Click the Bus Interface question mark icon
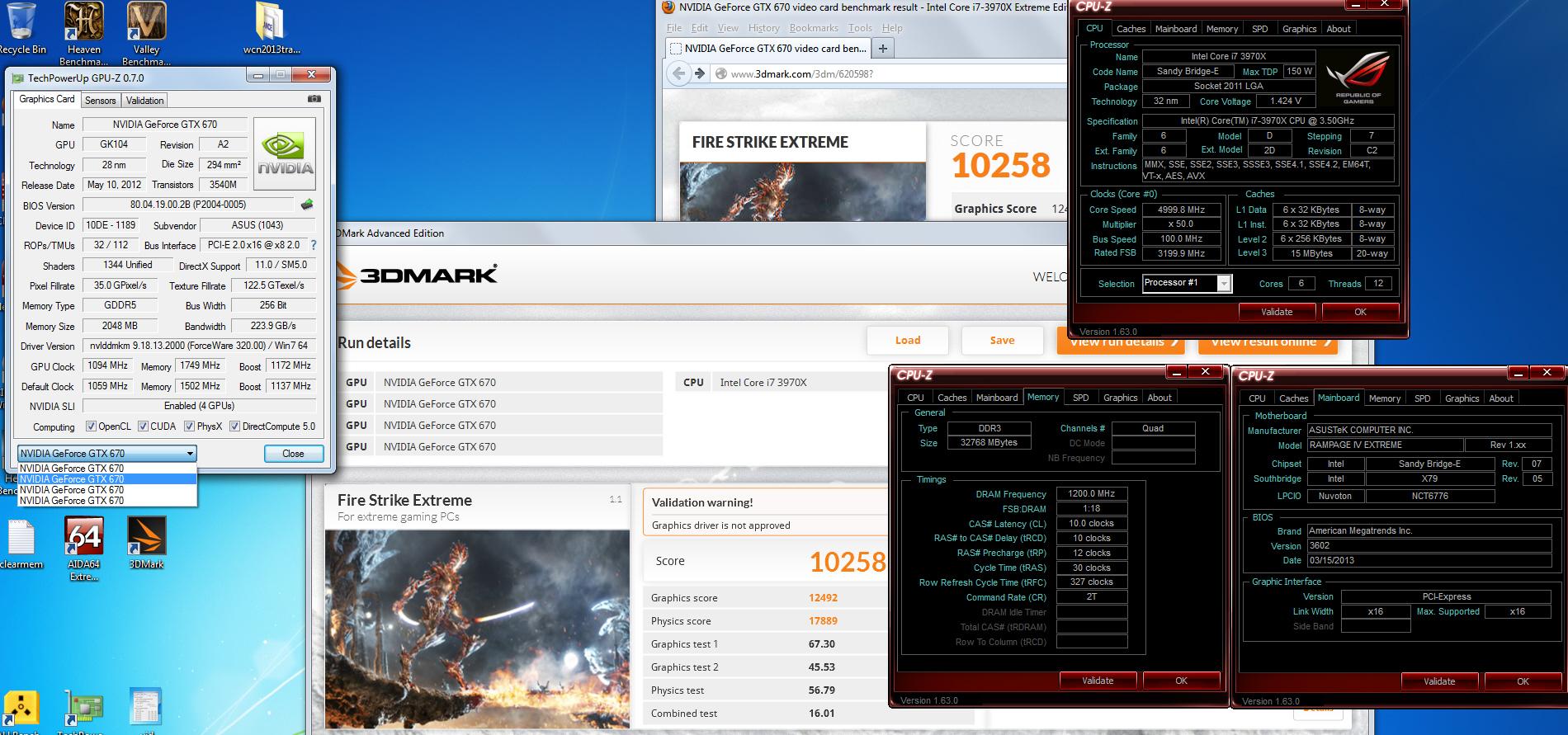 click(x=313, y=245)
